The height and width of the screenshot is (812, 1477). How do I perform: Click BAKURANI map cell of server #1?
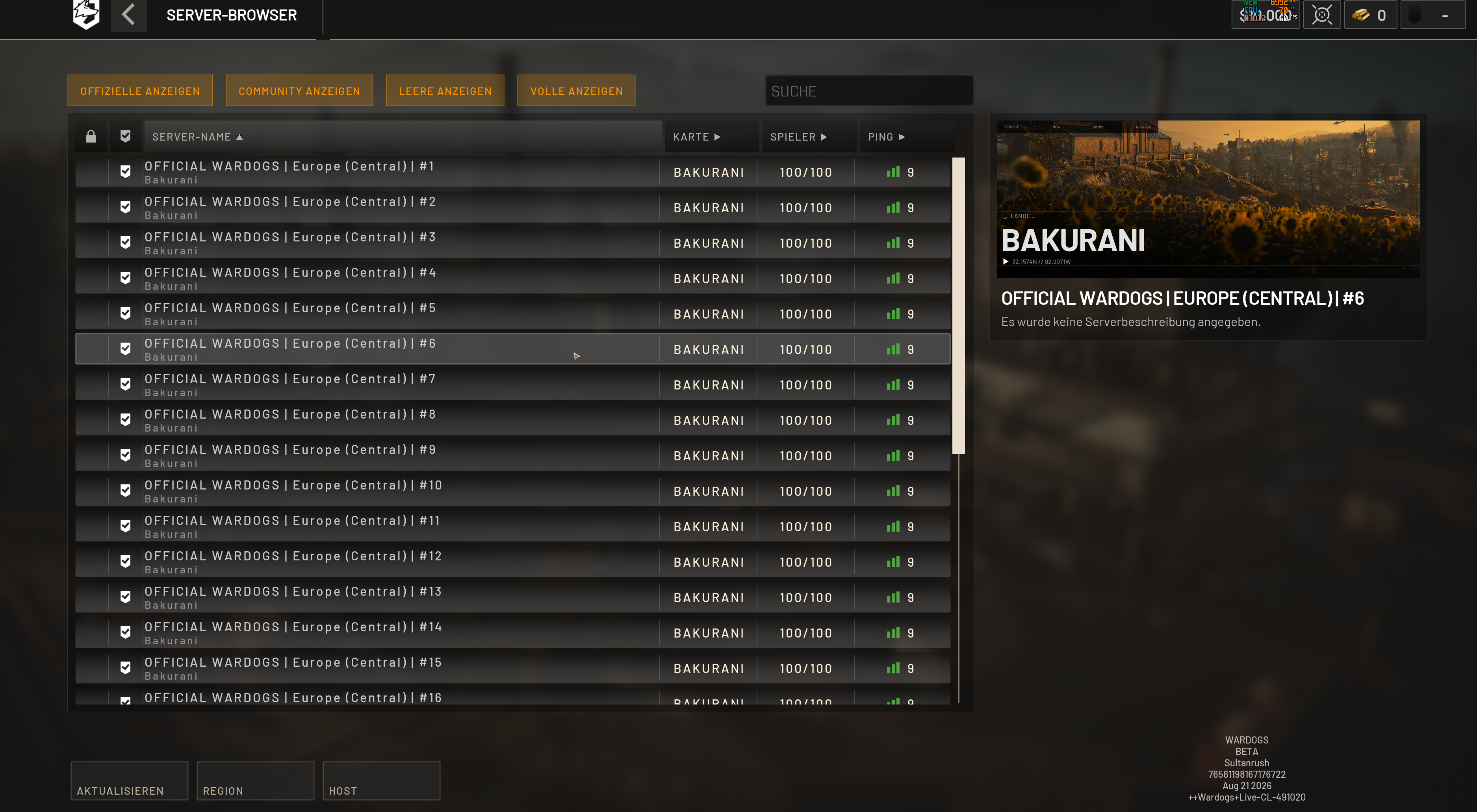coord(709,172)
